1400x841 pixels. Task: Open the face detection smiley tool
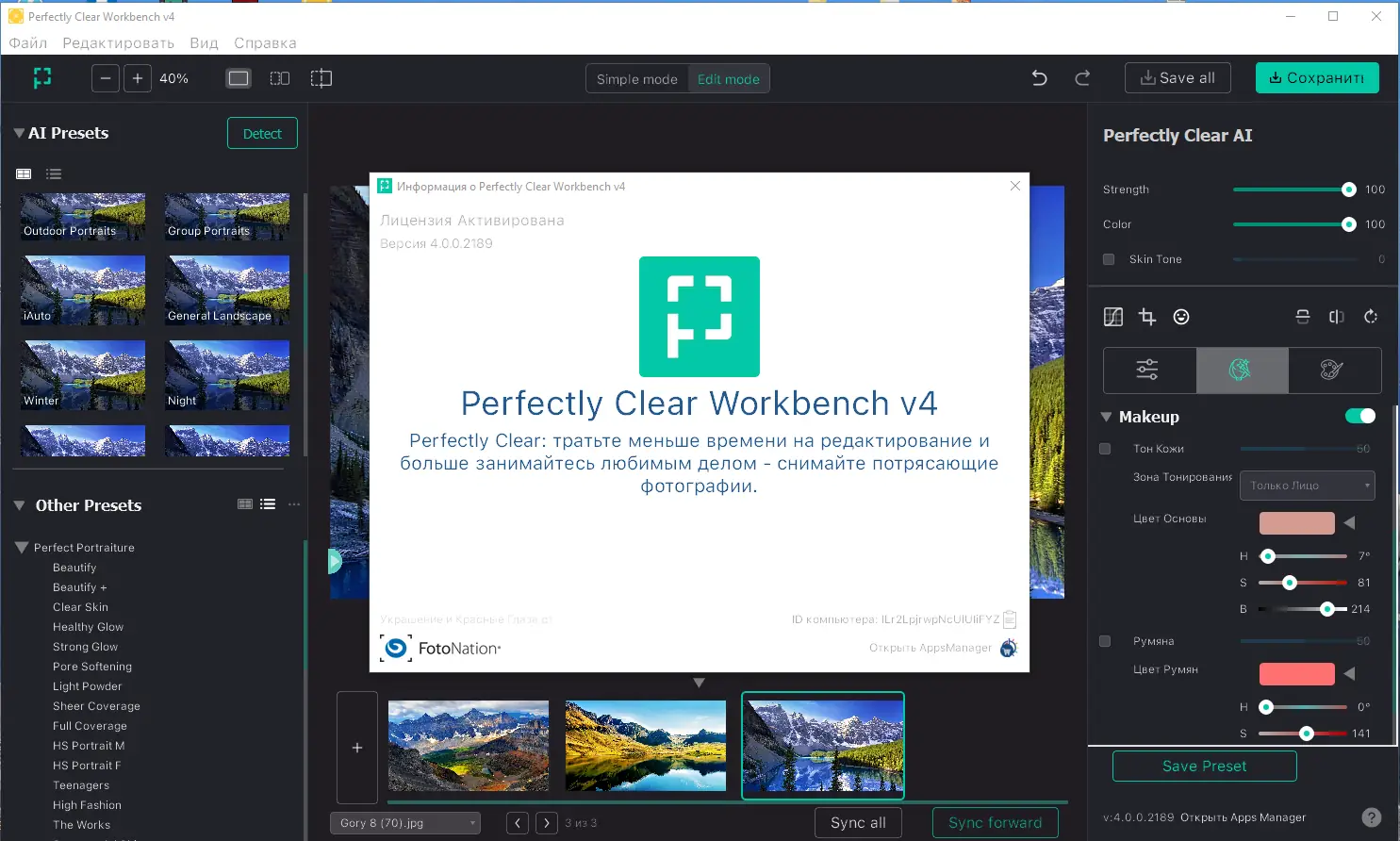(x=1181, y=317)
